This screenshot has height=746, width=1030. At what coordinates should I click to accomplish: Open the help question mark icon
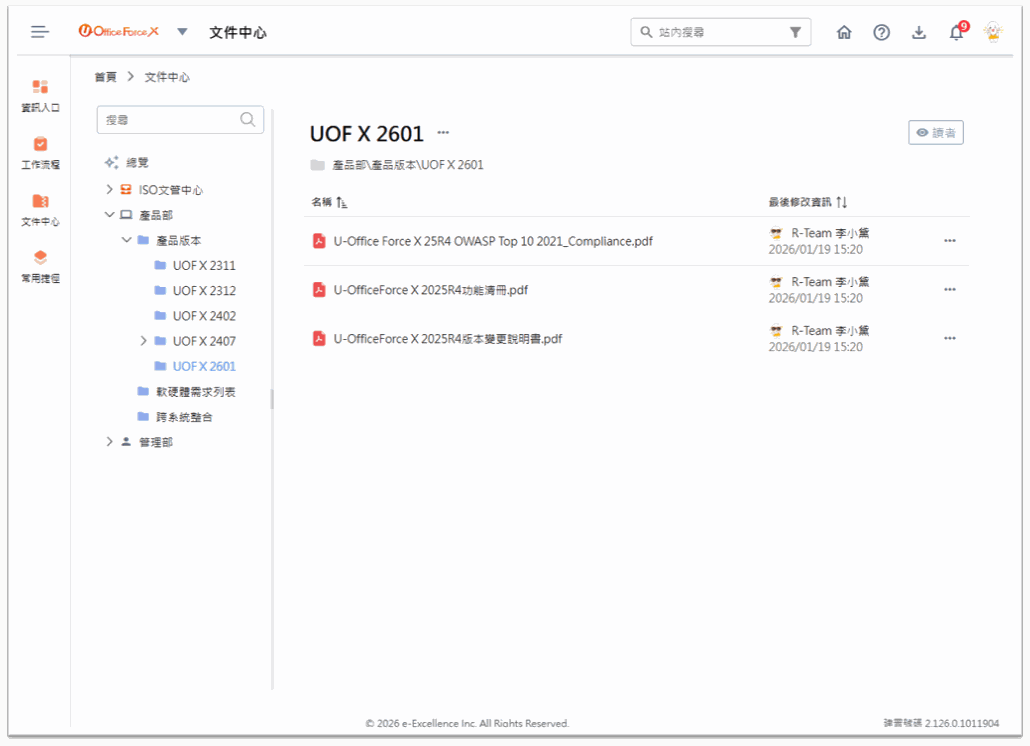[x=881, y=32]
